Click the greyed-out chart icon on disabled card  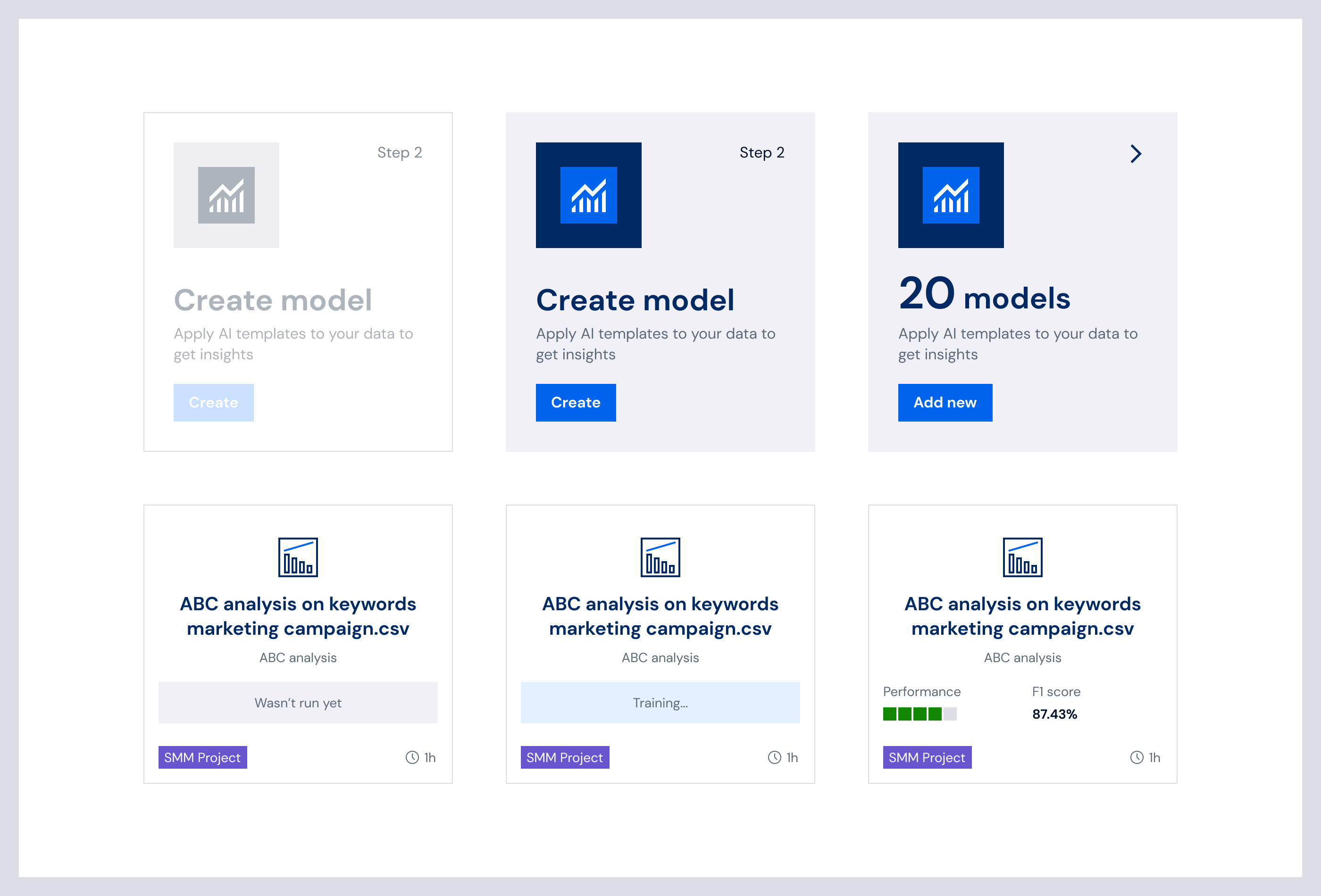pos(226,195)
